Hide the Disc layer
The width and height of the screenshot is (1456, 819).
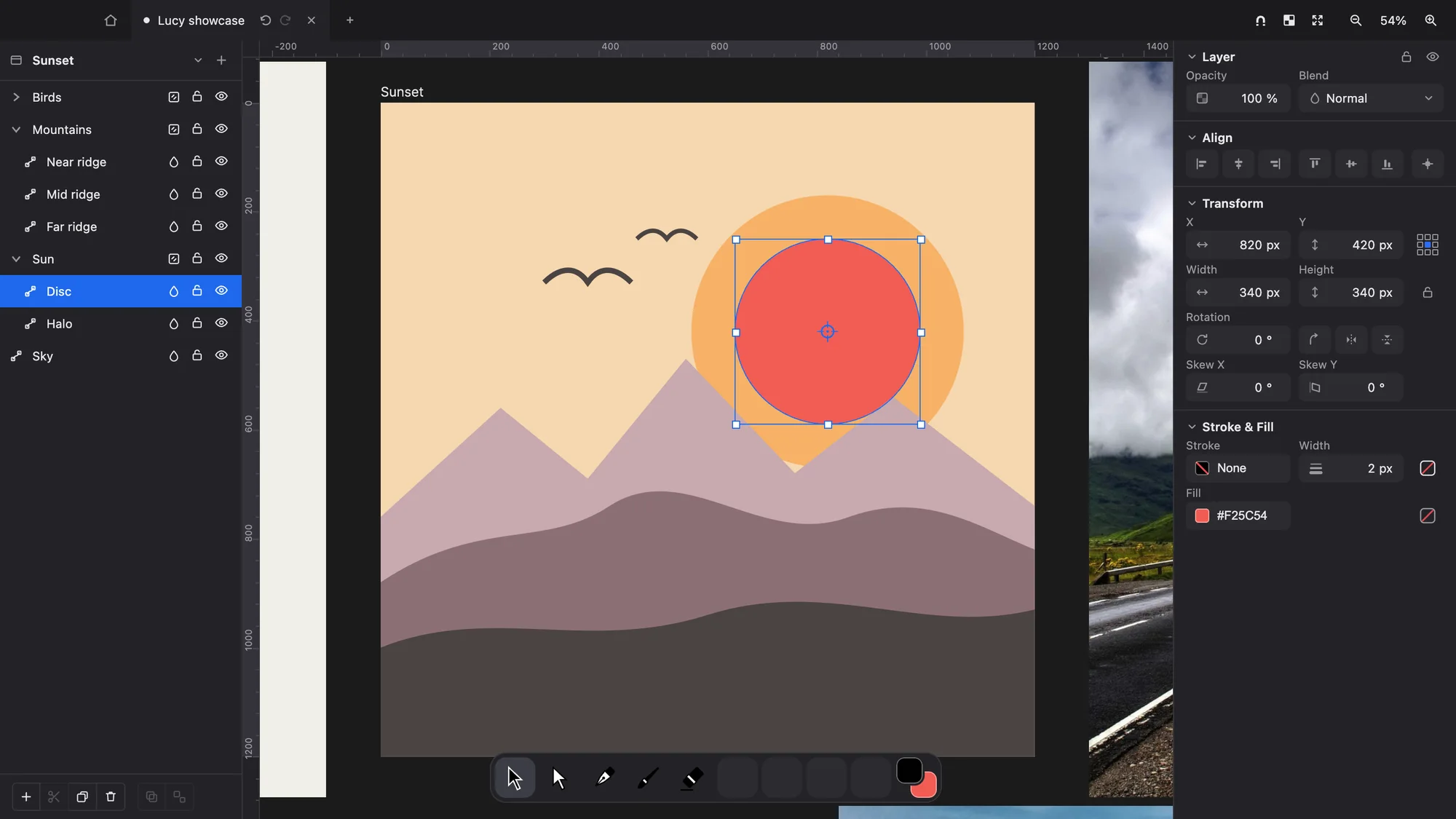click(x=221, y=291)
